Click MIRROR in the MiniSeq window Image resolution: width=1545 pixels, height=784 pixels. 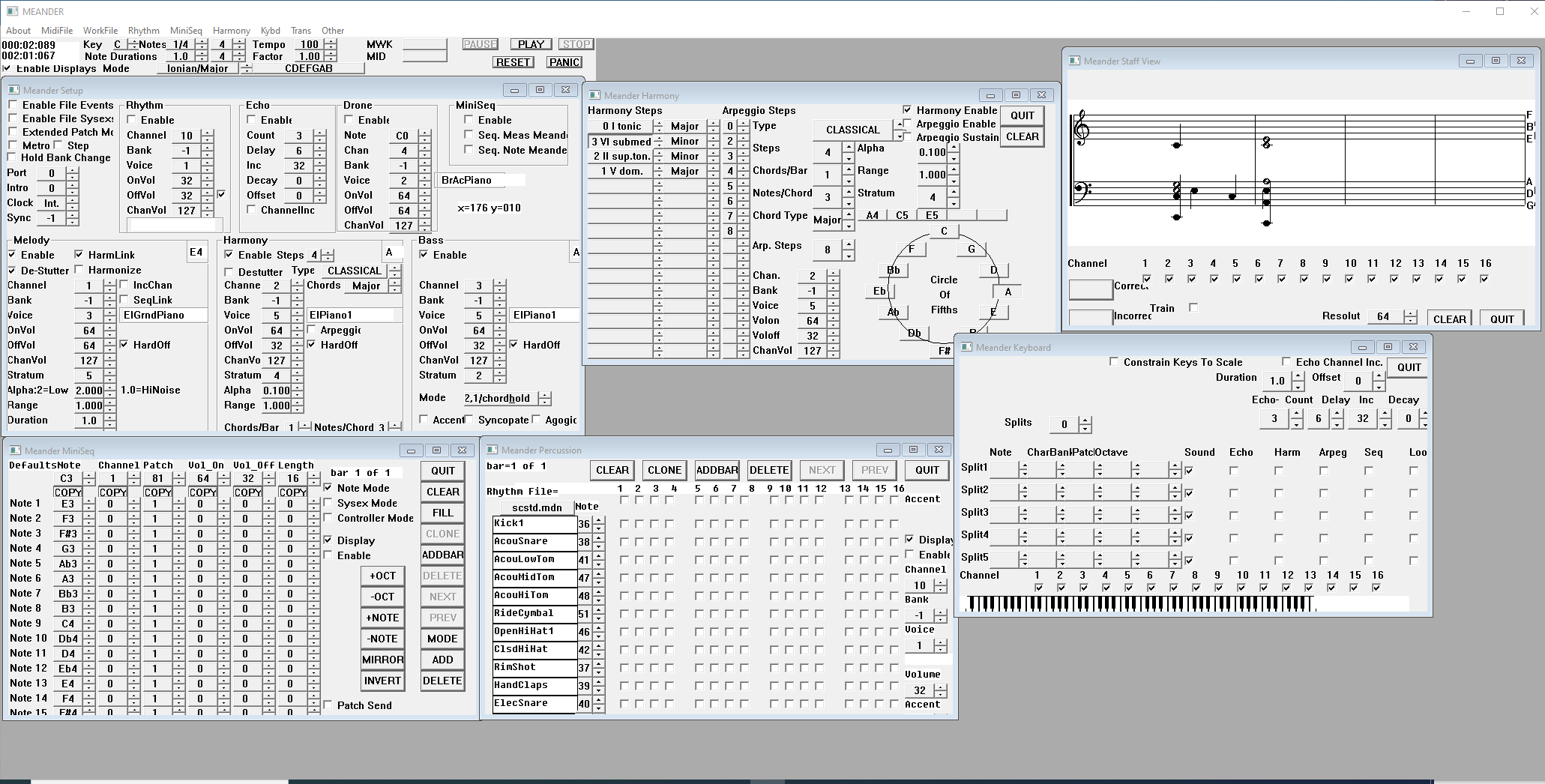(x=382, y=660)
